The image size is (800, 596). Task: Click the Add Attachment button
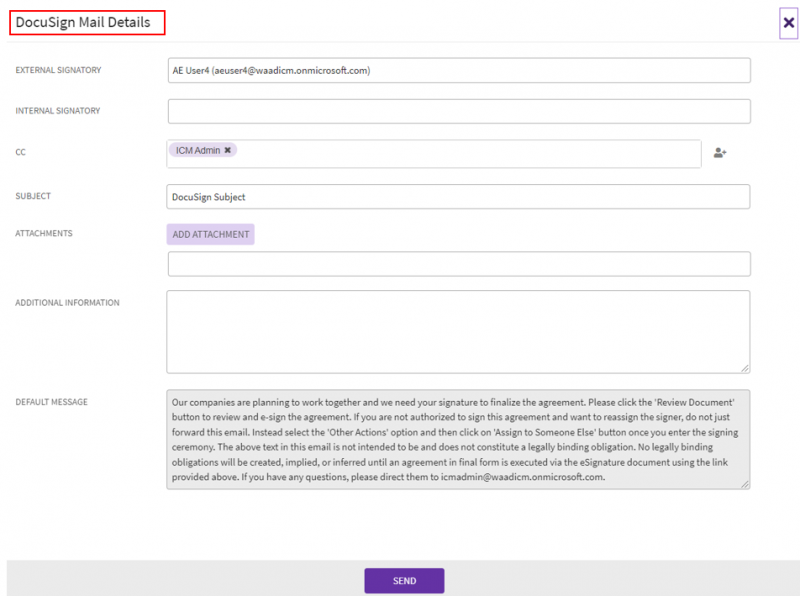click(x=210, y=234)
